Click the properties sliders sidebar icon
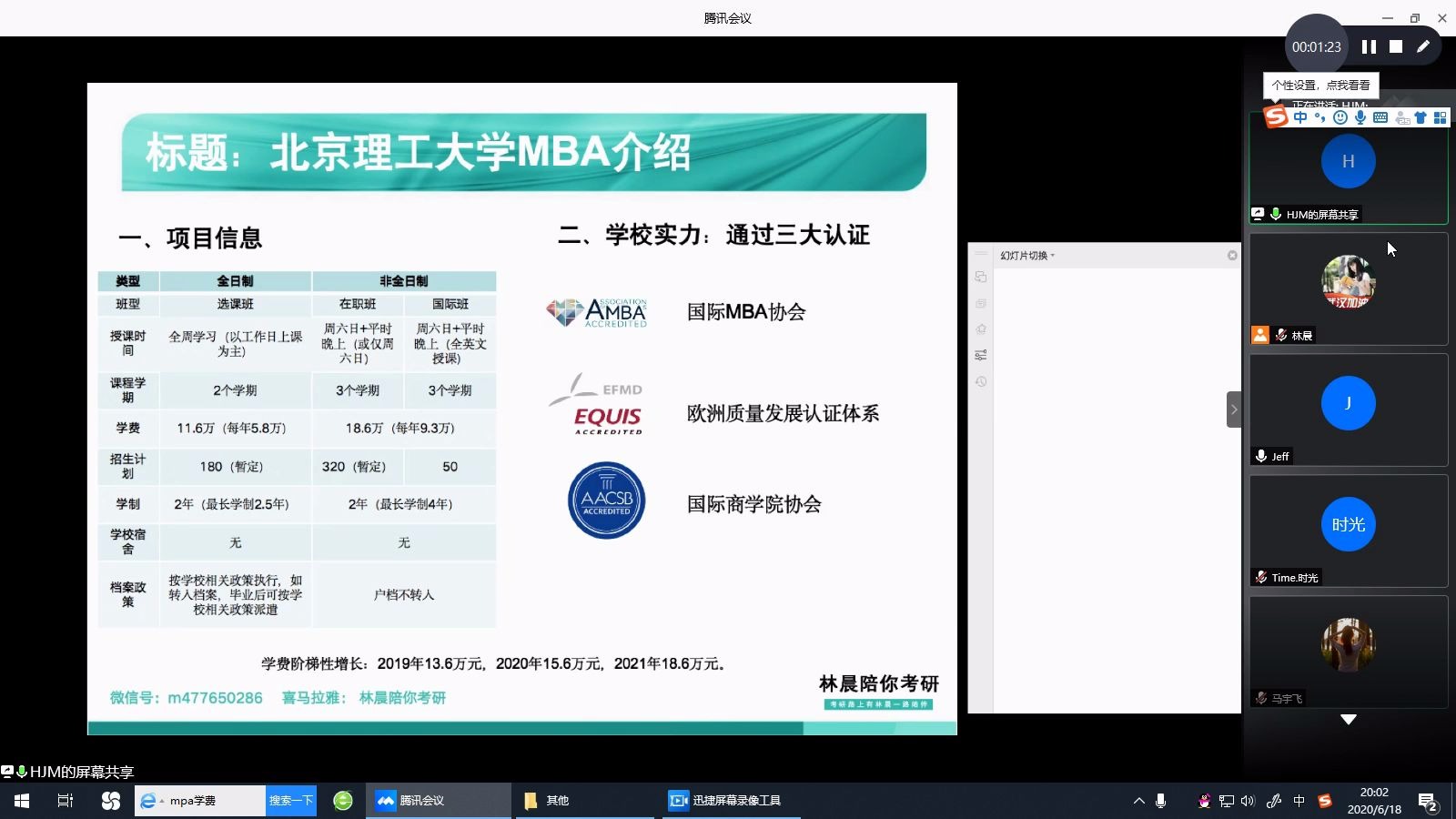Screen dimensions: 1456x819 tap(981, 356)
